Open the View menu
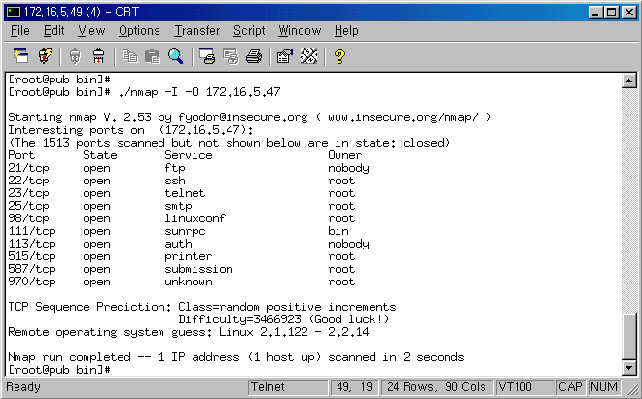 [92, 31]
